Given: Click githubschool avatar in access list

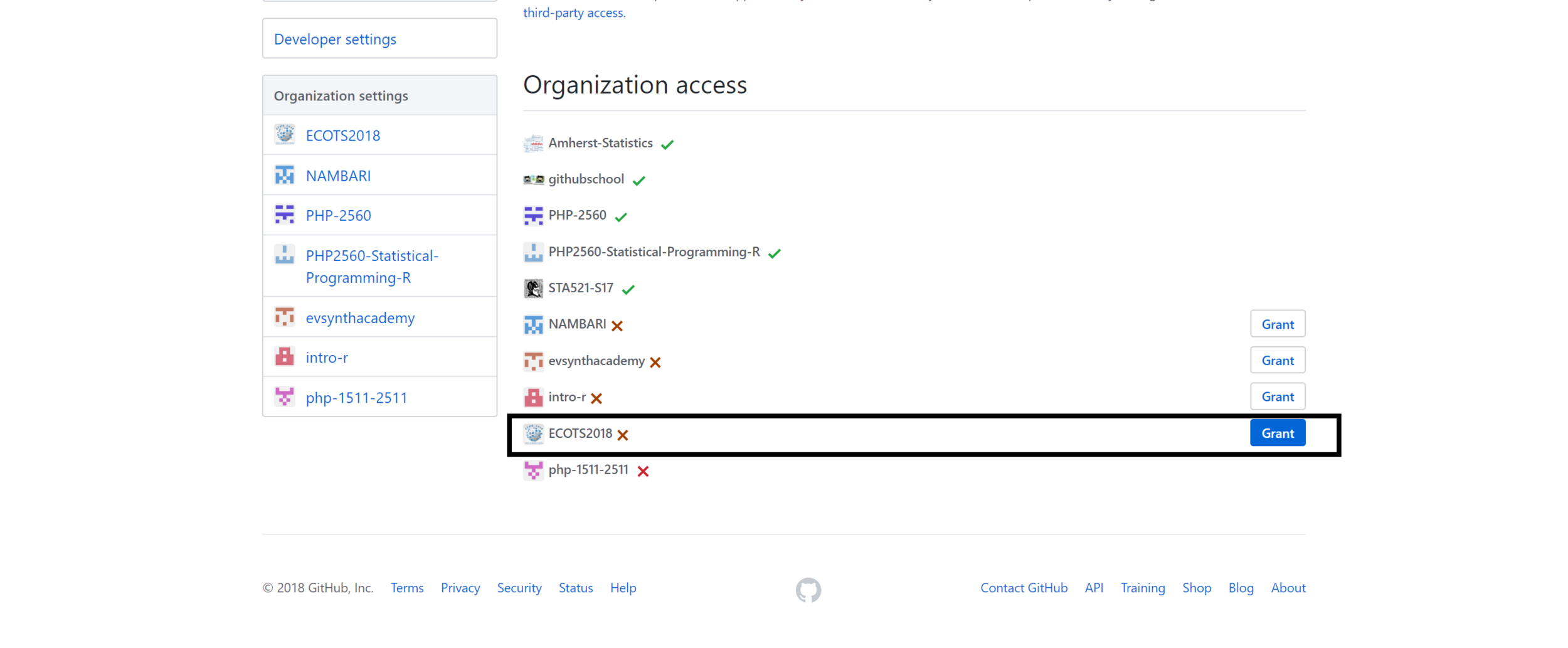Looking at the screenshot, I should [533, 179].
